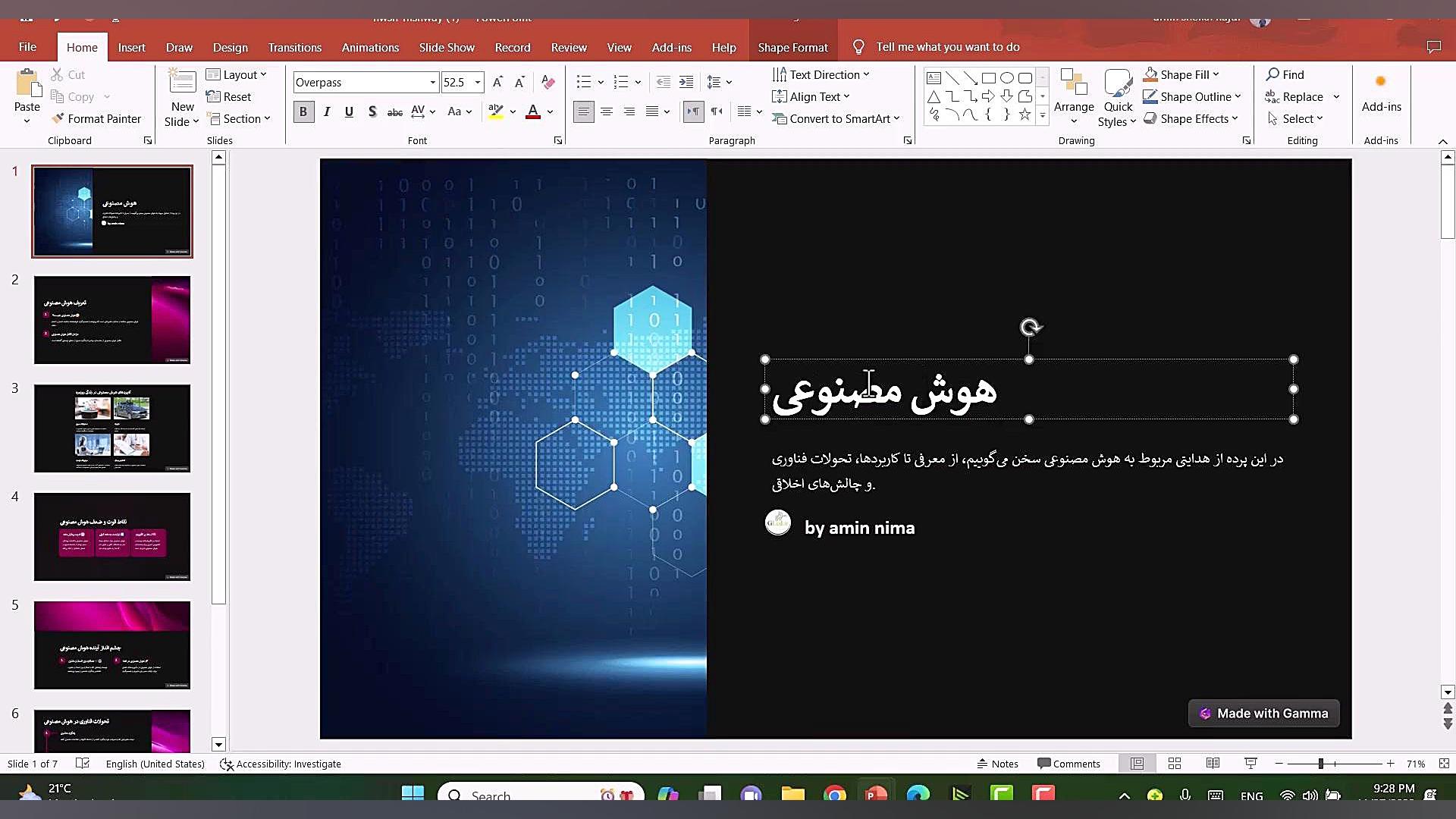Toggle Italic formatting
1456x819 pixels.
point(327,111)
